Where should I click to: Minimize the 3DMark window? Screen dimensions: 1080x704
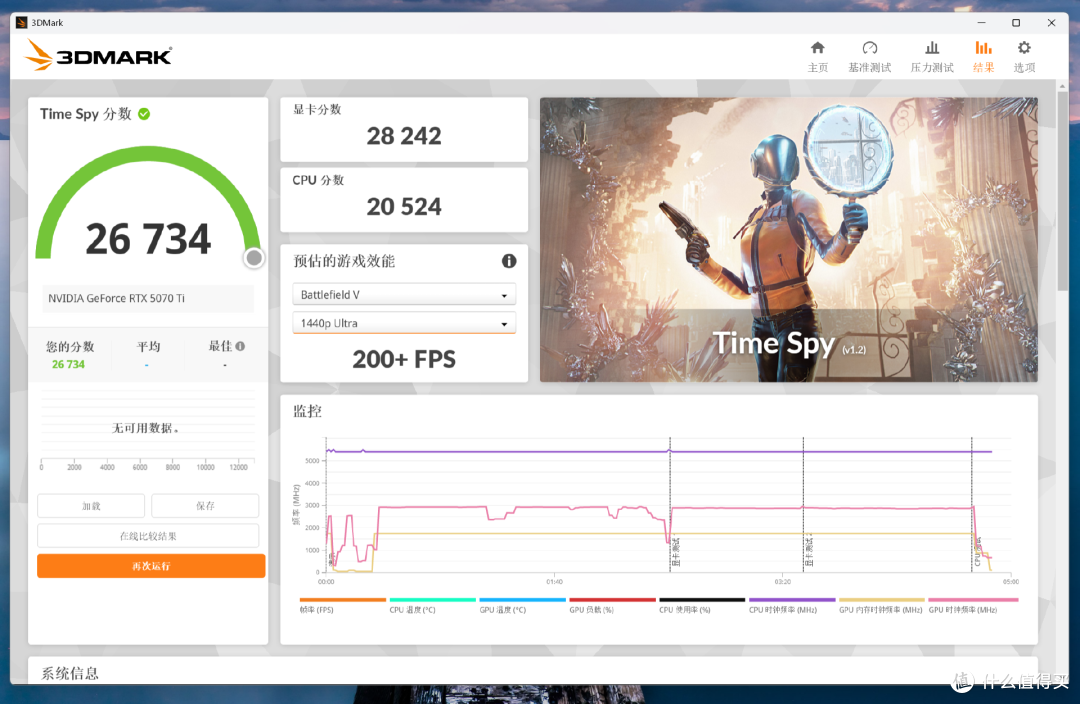click(982, 23)
